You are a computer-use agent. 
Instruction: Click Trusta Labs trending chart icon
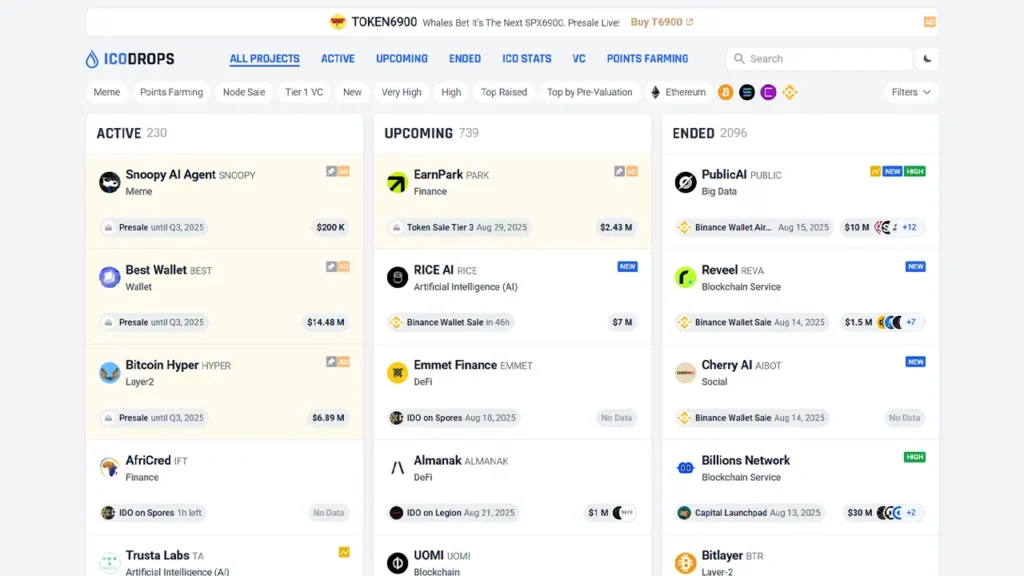[344, 552]
